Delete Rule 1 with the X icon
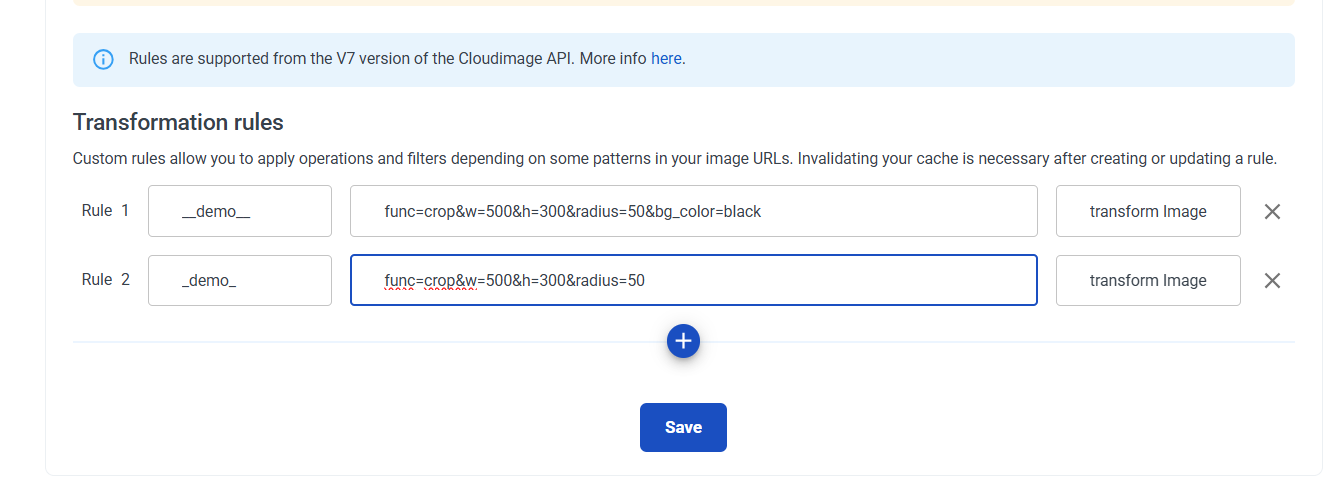This screenshot has width=1334, height=495. [1272, 211]
